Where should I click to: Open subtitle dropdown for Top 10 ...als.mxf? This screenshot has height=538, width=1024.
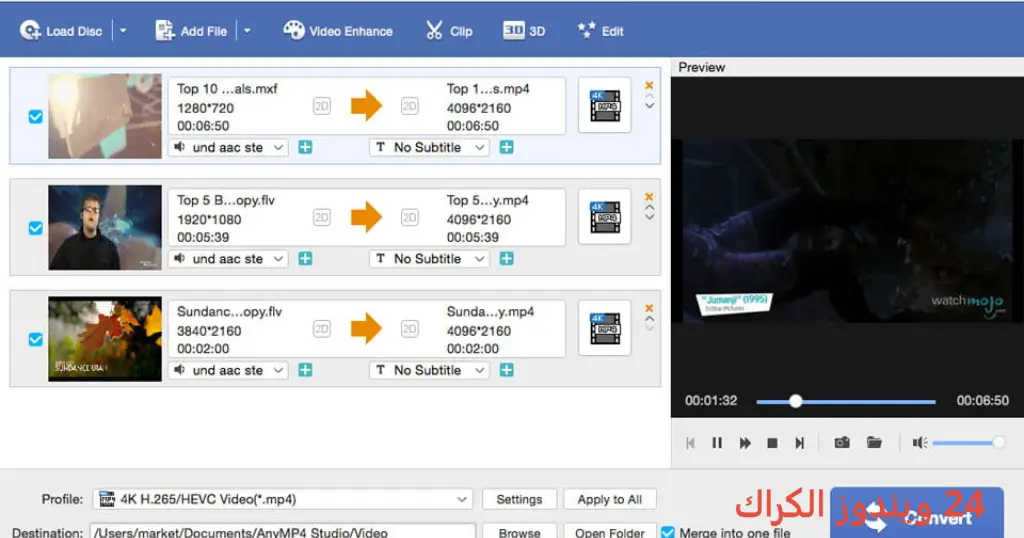click(429, 148)
